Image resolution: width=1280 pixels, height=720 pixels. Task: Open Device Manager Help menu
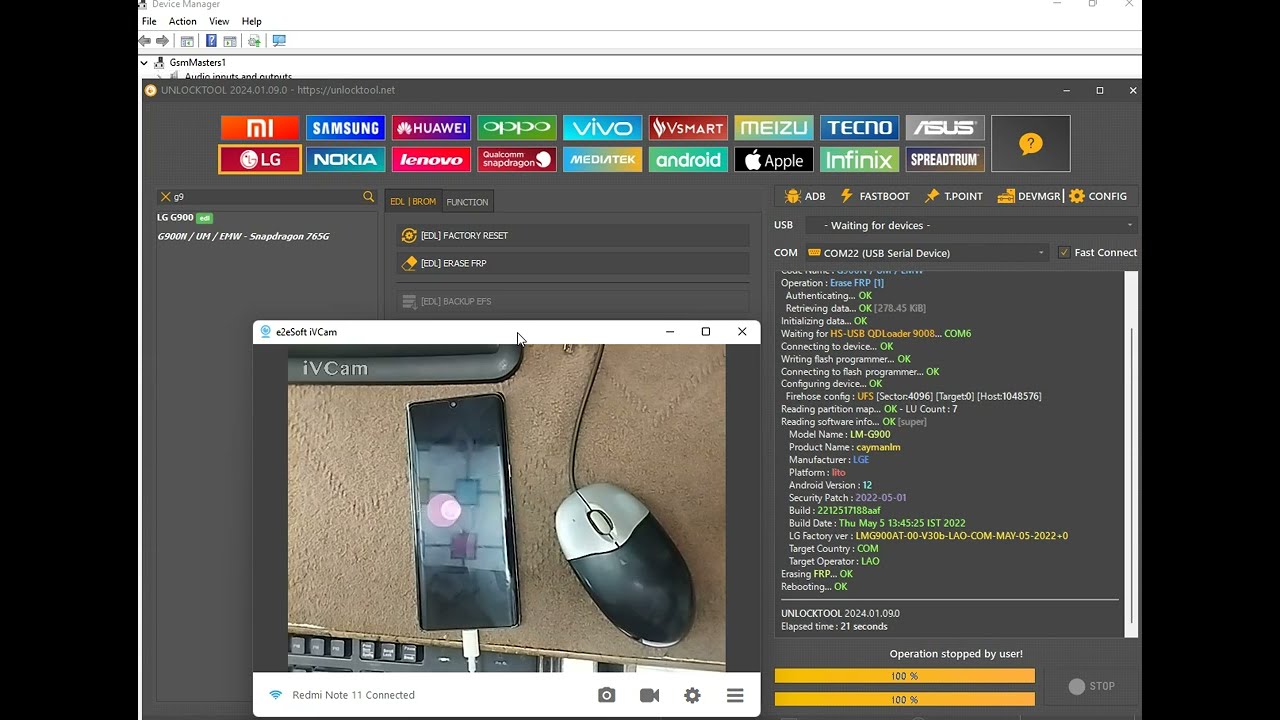pyautogui.click(x=252, y=21)
